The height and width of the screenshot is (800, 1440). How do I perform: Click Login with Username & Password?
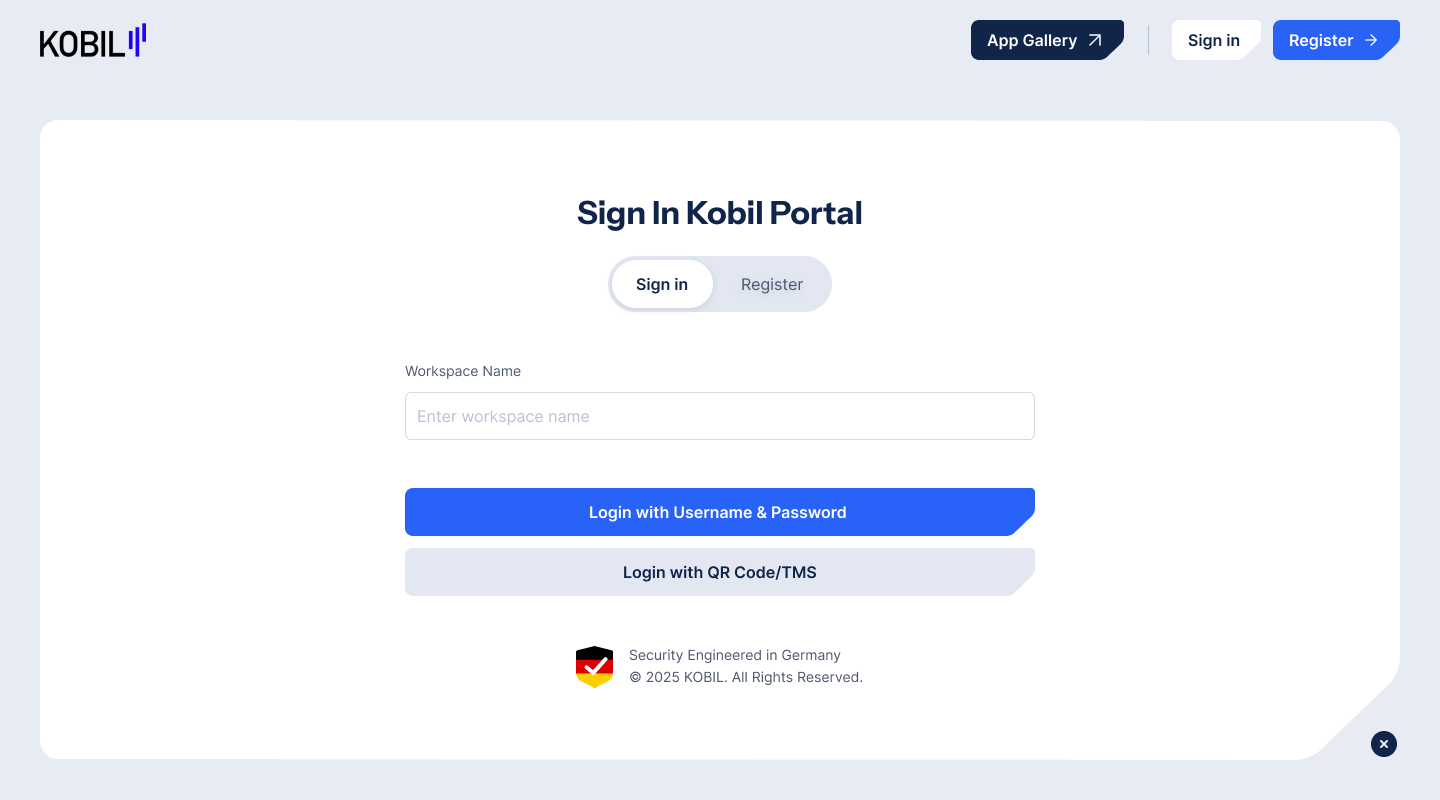pos(718,512)
